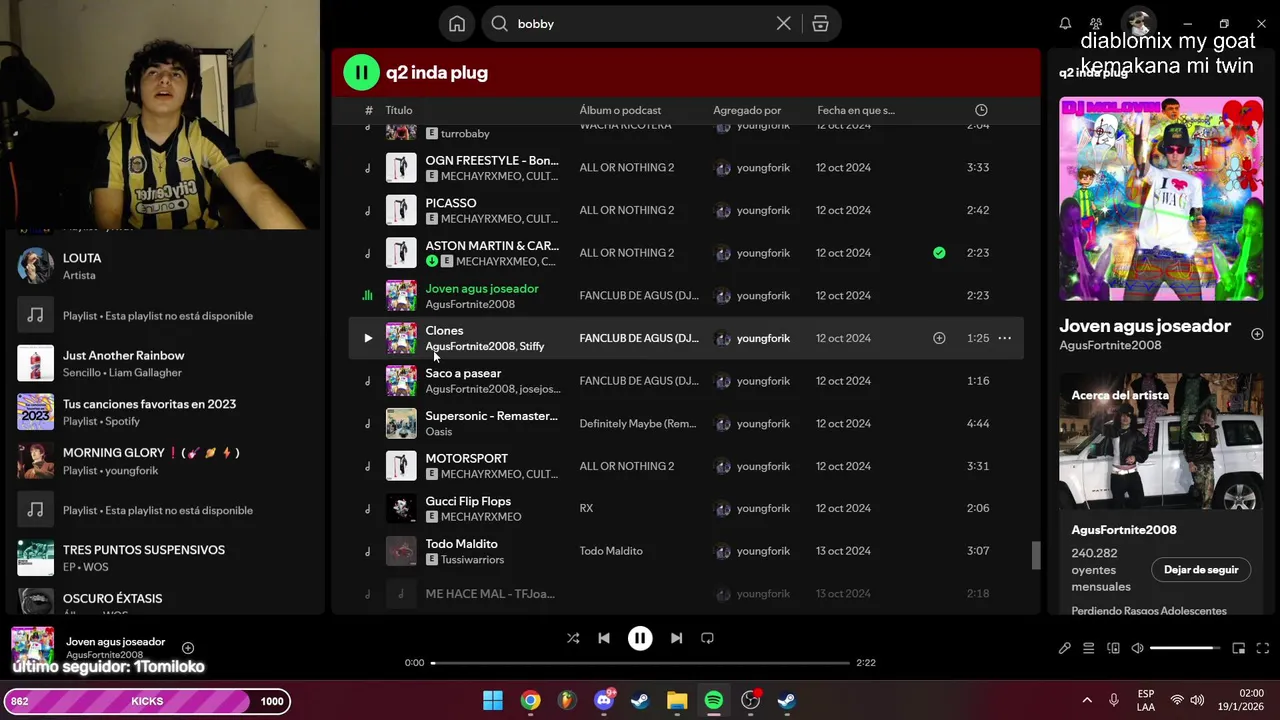Click the track list vertical scrollbar
The image size is (1280, 720).
[x=1036, y=555]
